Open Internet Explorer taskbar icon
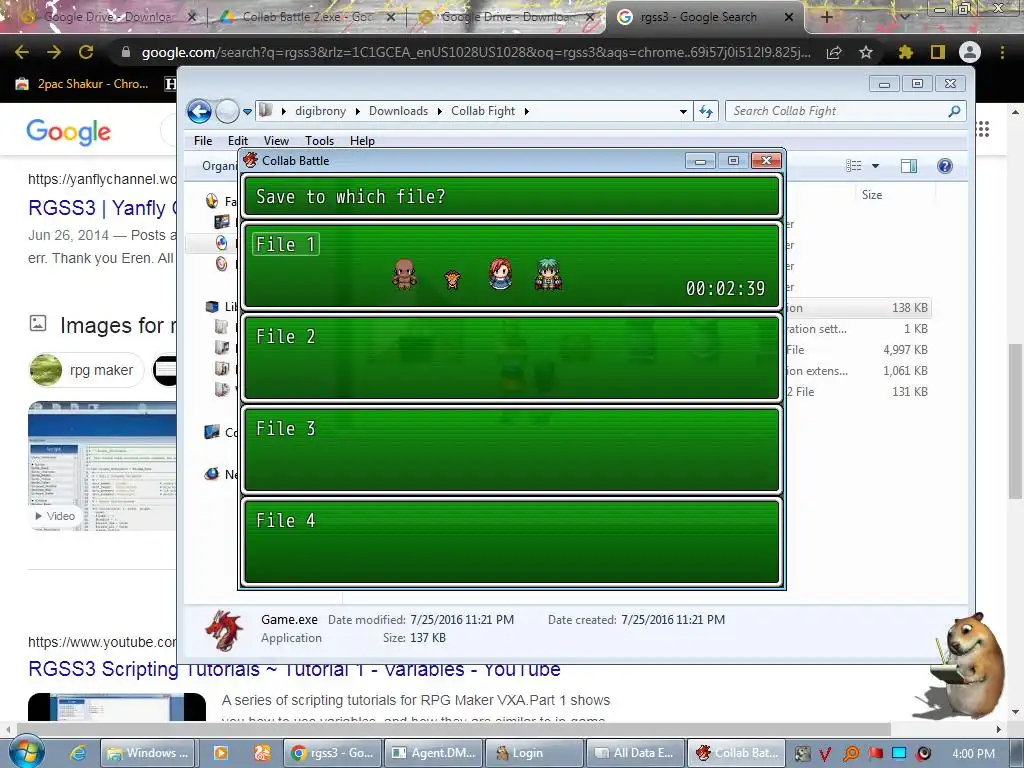Image resolution: width=1024 pixels, height=768 pixels. tap(78, 753)
